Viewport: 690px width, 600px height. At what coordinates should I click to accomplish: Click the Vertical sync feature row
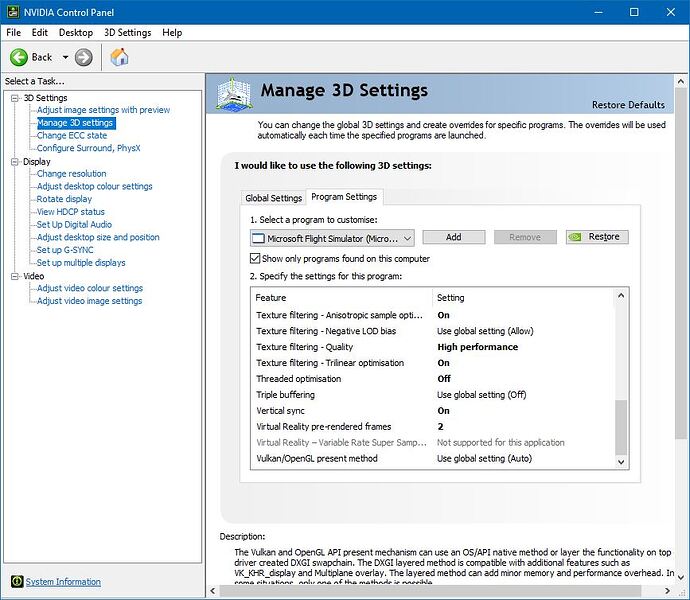point(280,411)
